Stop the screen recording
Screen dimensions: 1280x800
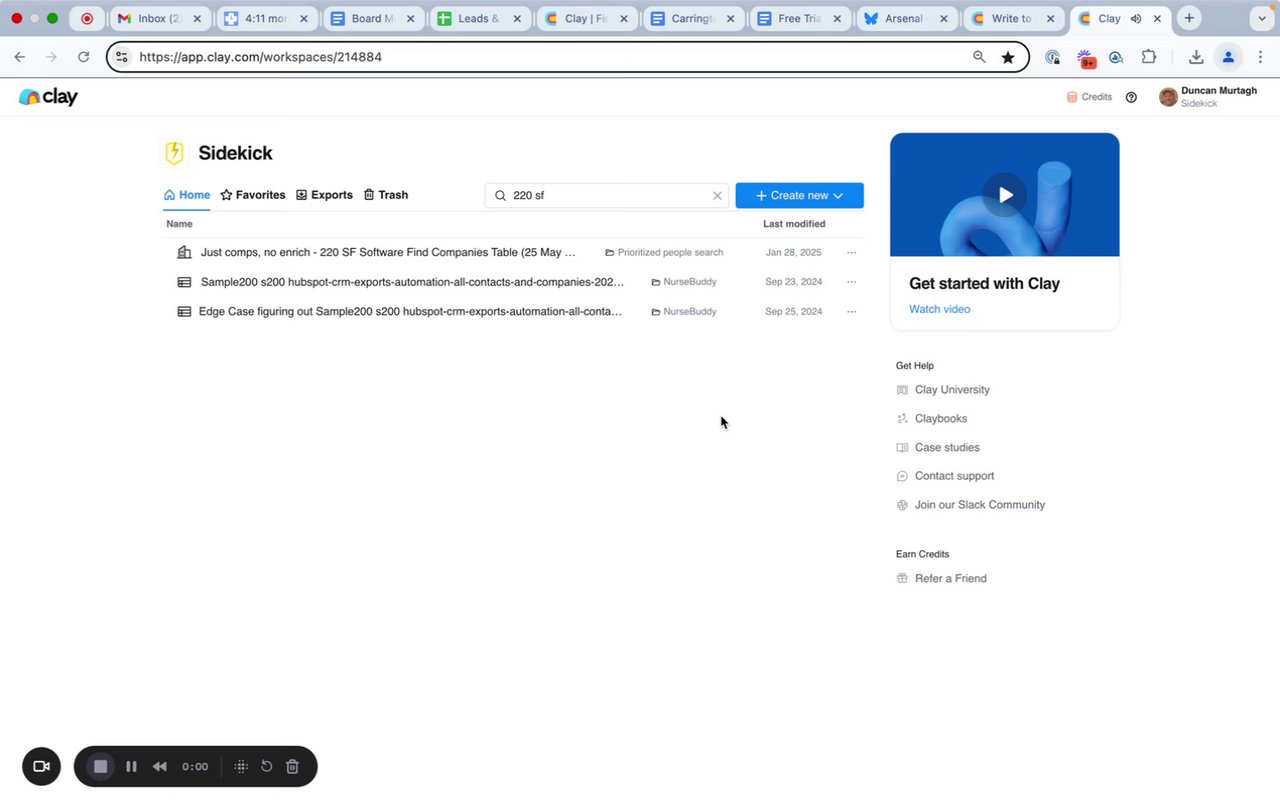101,767
